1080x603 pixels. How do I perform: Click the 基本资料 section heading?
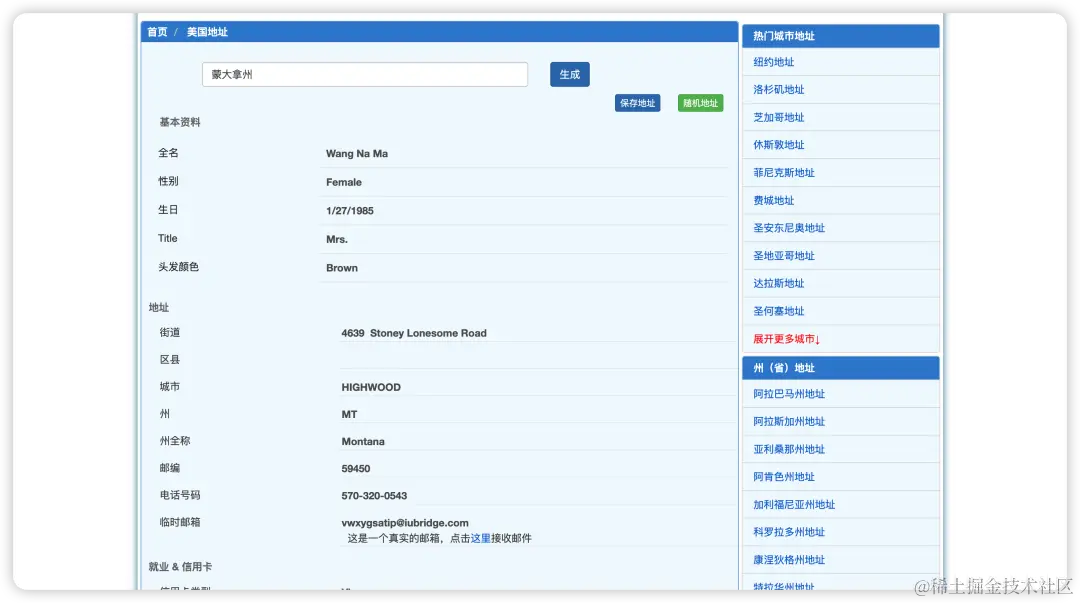180,122
